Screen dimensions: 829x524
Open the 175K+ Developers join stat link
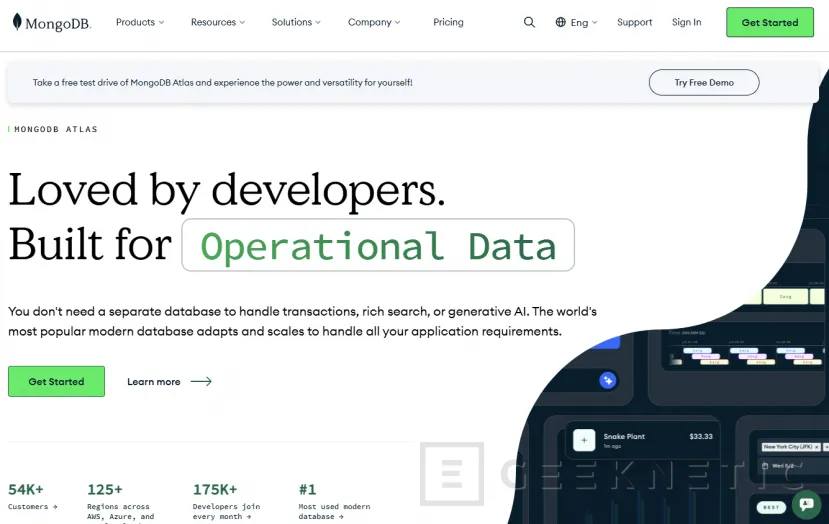coord(226,501)
